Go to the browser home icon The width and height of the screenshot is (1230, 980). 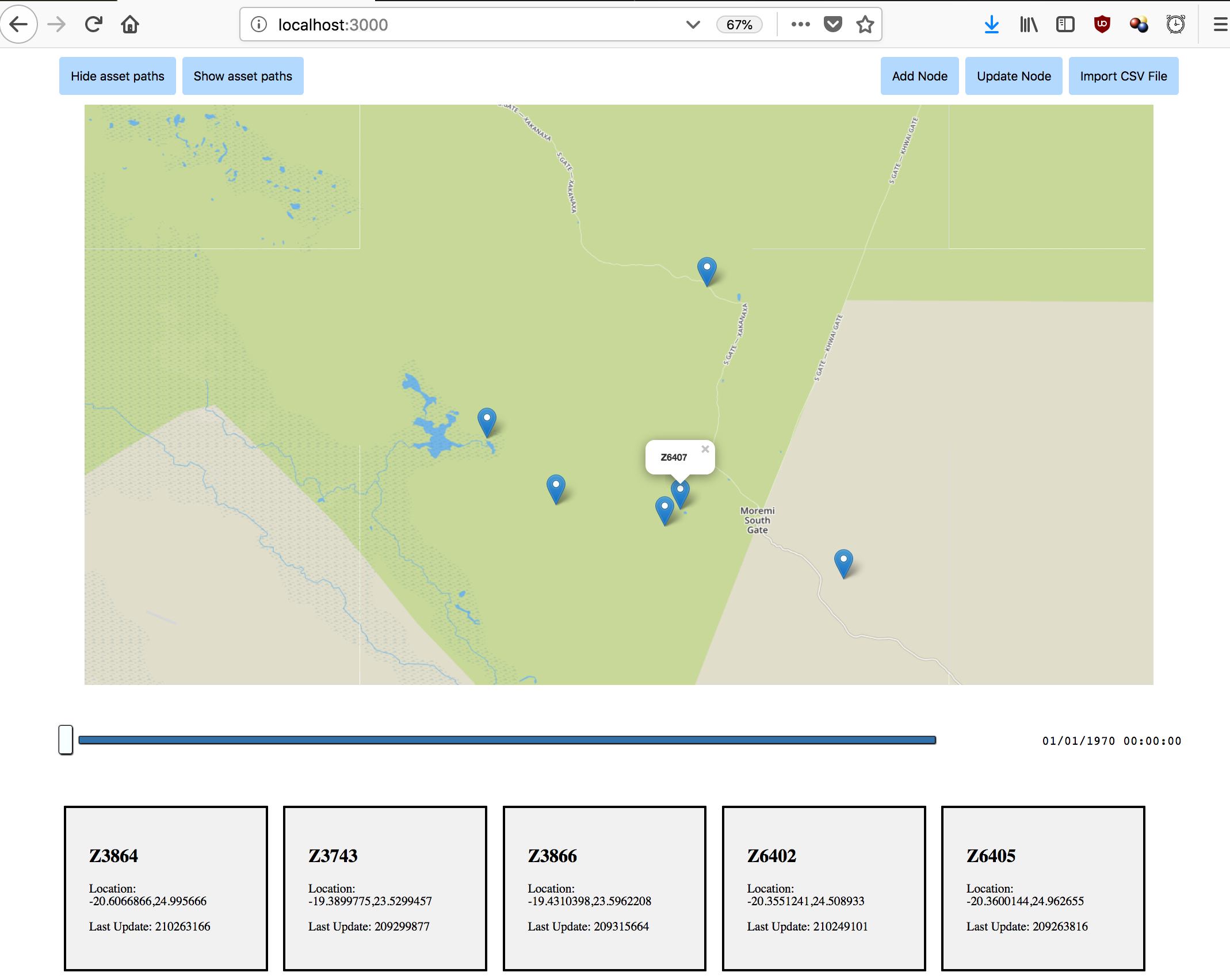(130, 24)
